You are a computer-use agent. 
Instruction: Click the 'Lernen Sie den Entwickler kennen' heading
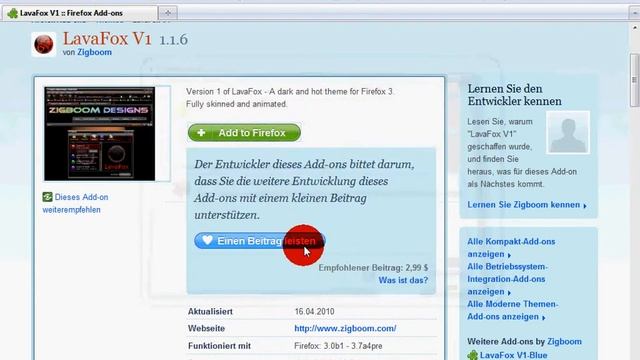pos(514,95)
